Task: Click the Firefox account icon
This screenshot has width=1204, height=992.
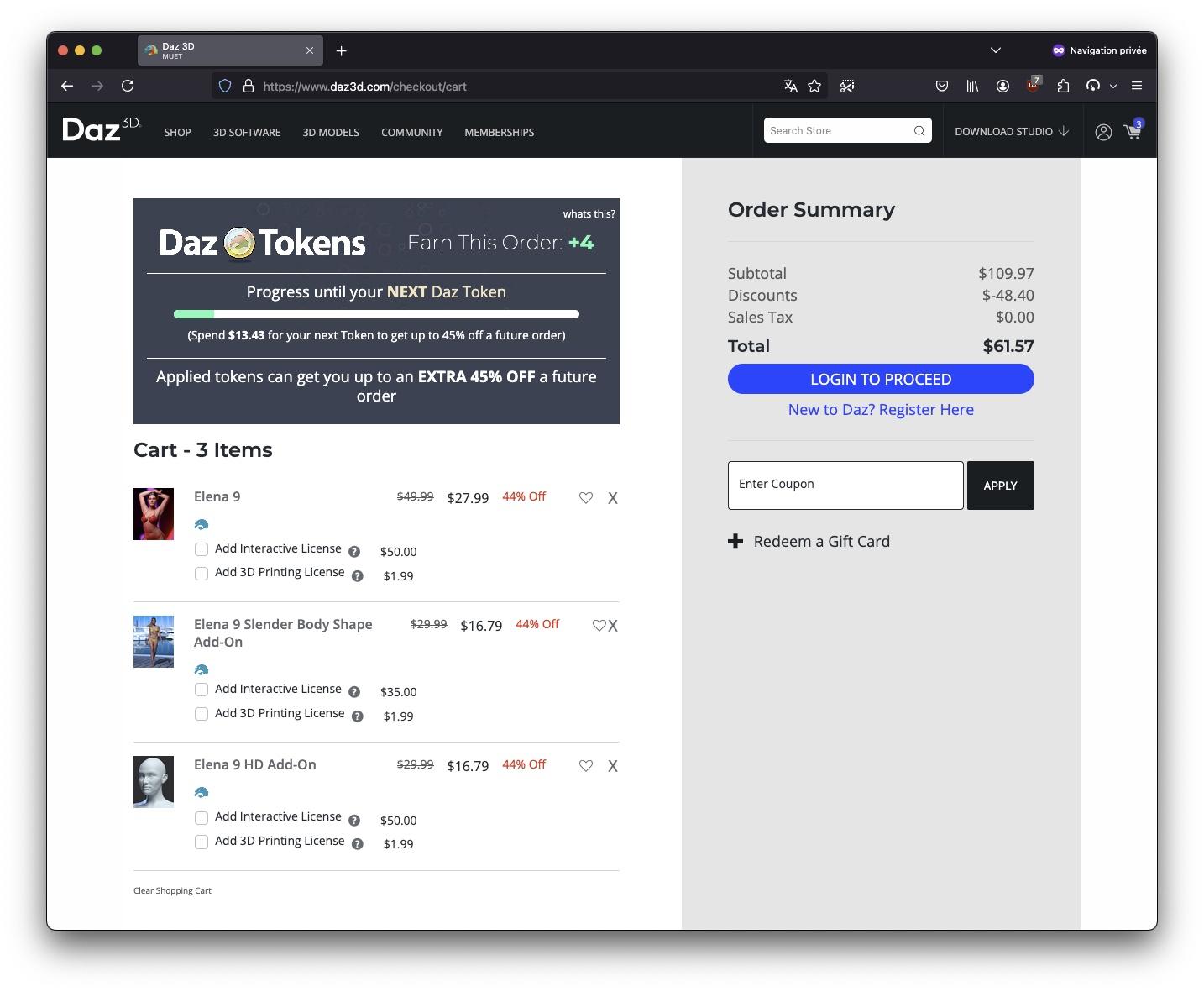Action: pyautogui.click(x=1002, y=86)
